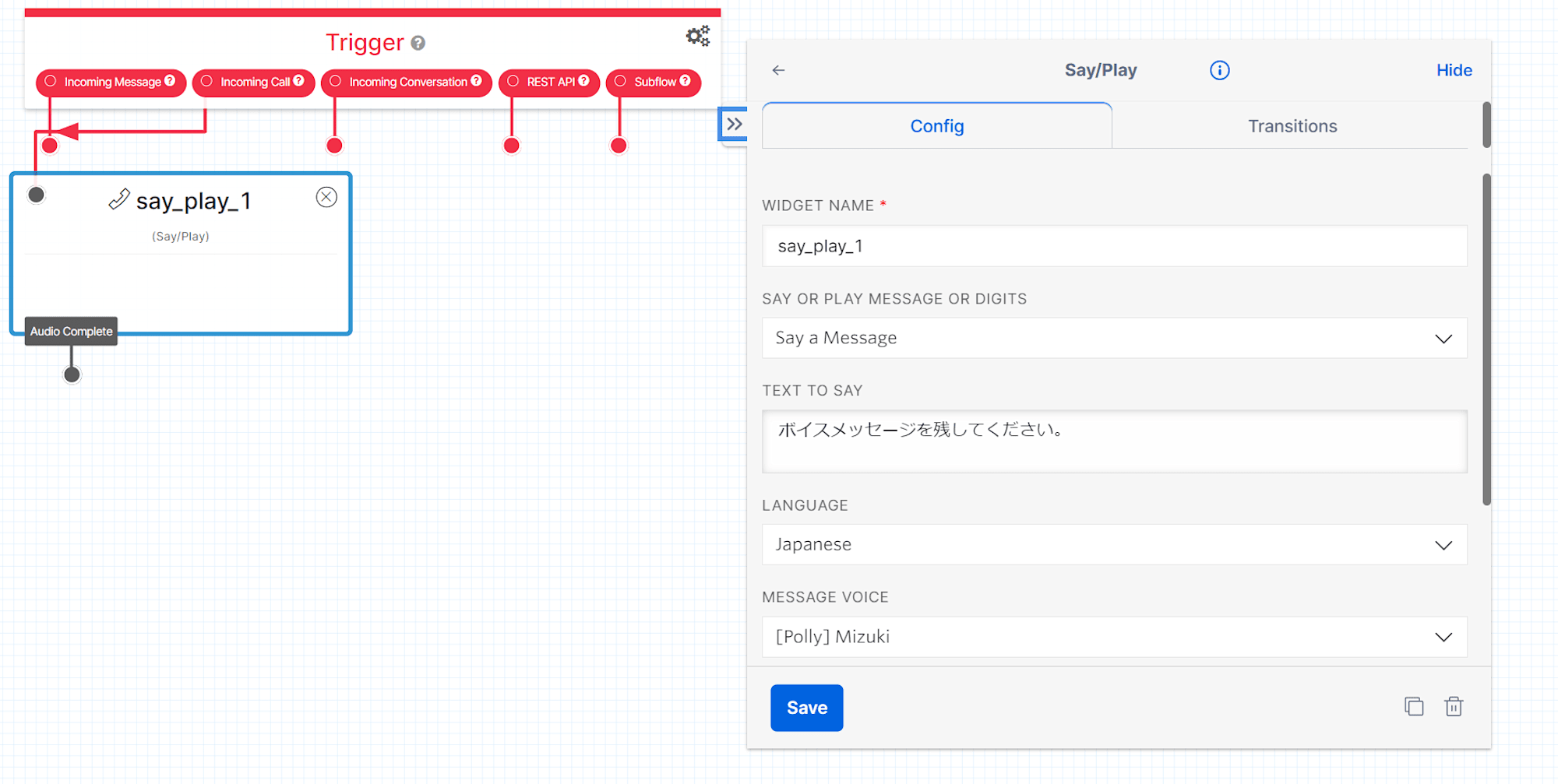Image resolution: width=1558 pixels, height=784 pixels.
Task: Click the REST API help icon
Action: [x=583, y=80]
